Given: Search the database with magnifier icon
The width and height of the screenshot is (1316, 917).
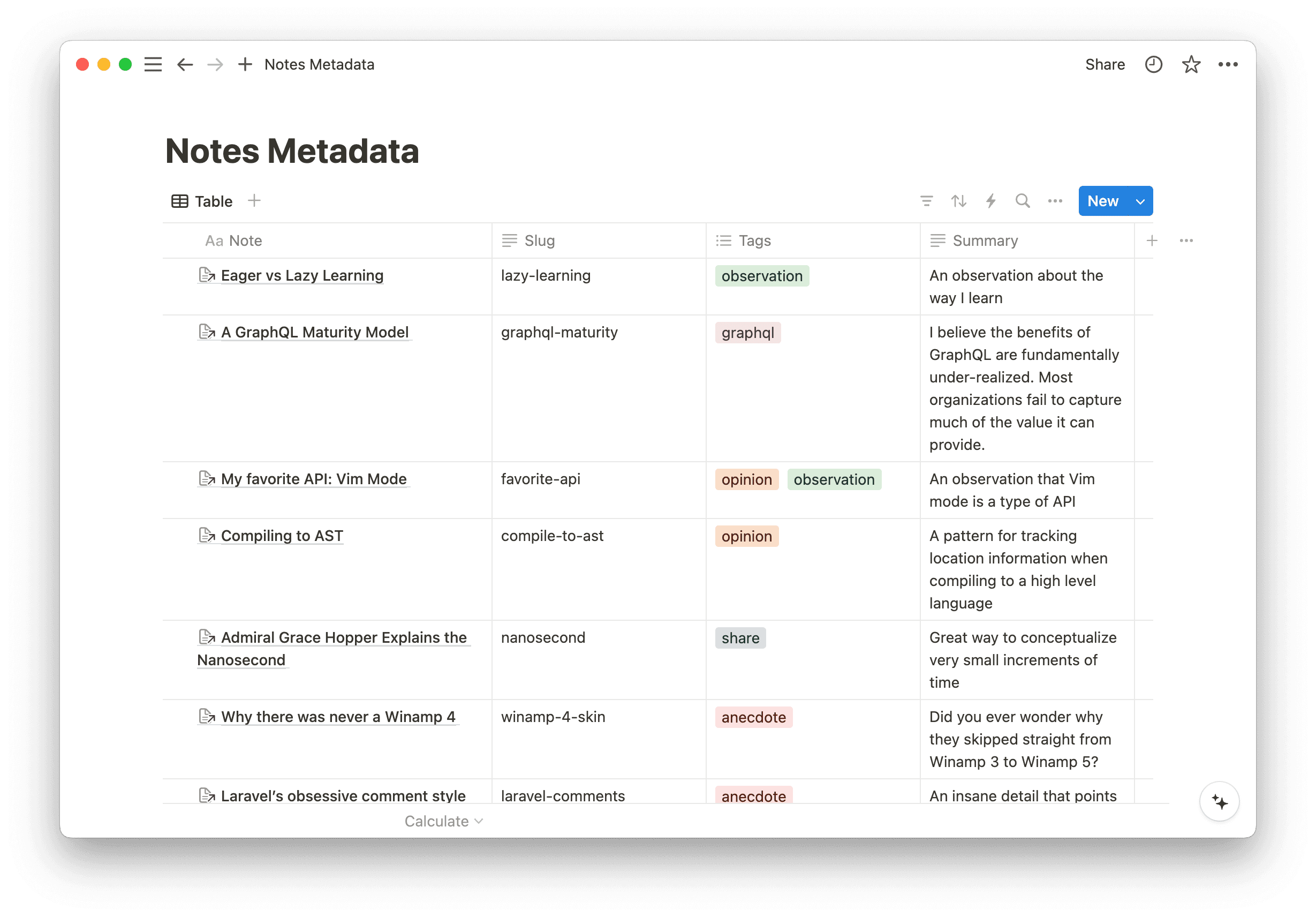Looking at the screenshot, I should coord(1023,201).
